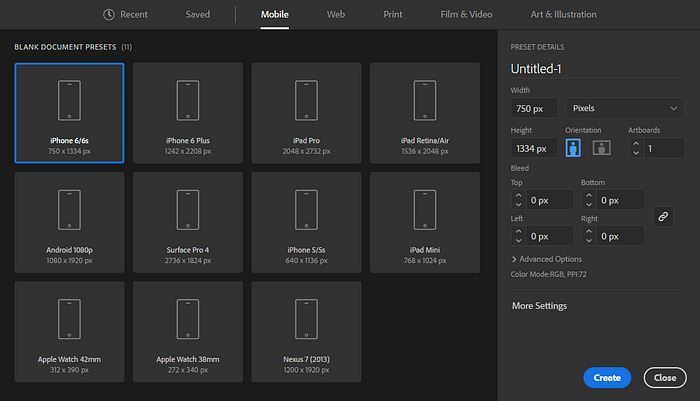This screenshot has width=700, height=401.
Task: Click the Untitled-1 document name field
Action: point(597,69)
